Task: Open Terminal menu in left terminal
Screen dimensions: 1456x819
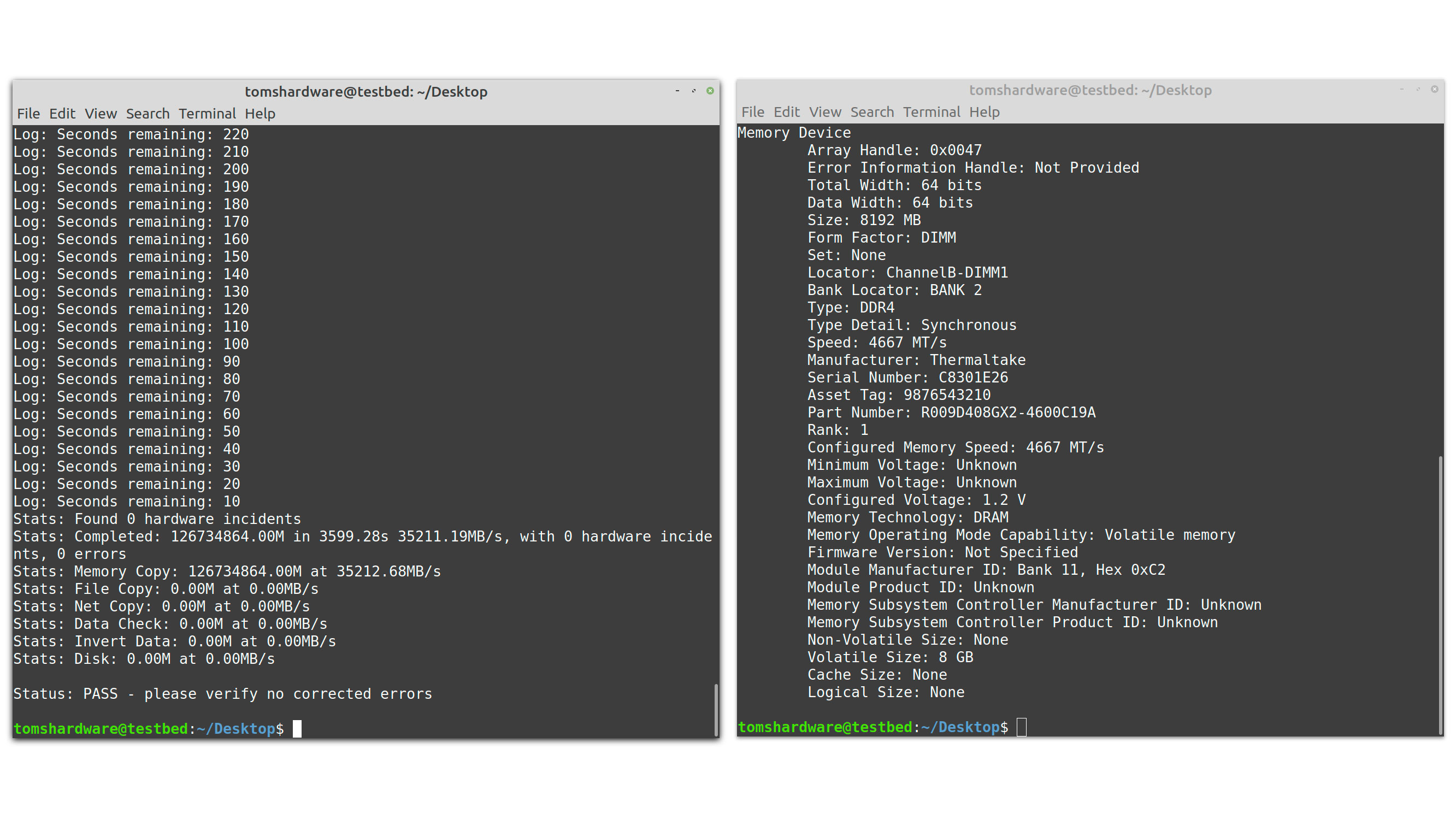Action: pos(207,114)
